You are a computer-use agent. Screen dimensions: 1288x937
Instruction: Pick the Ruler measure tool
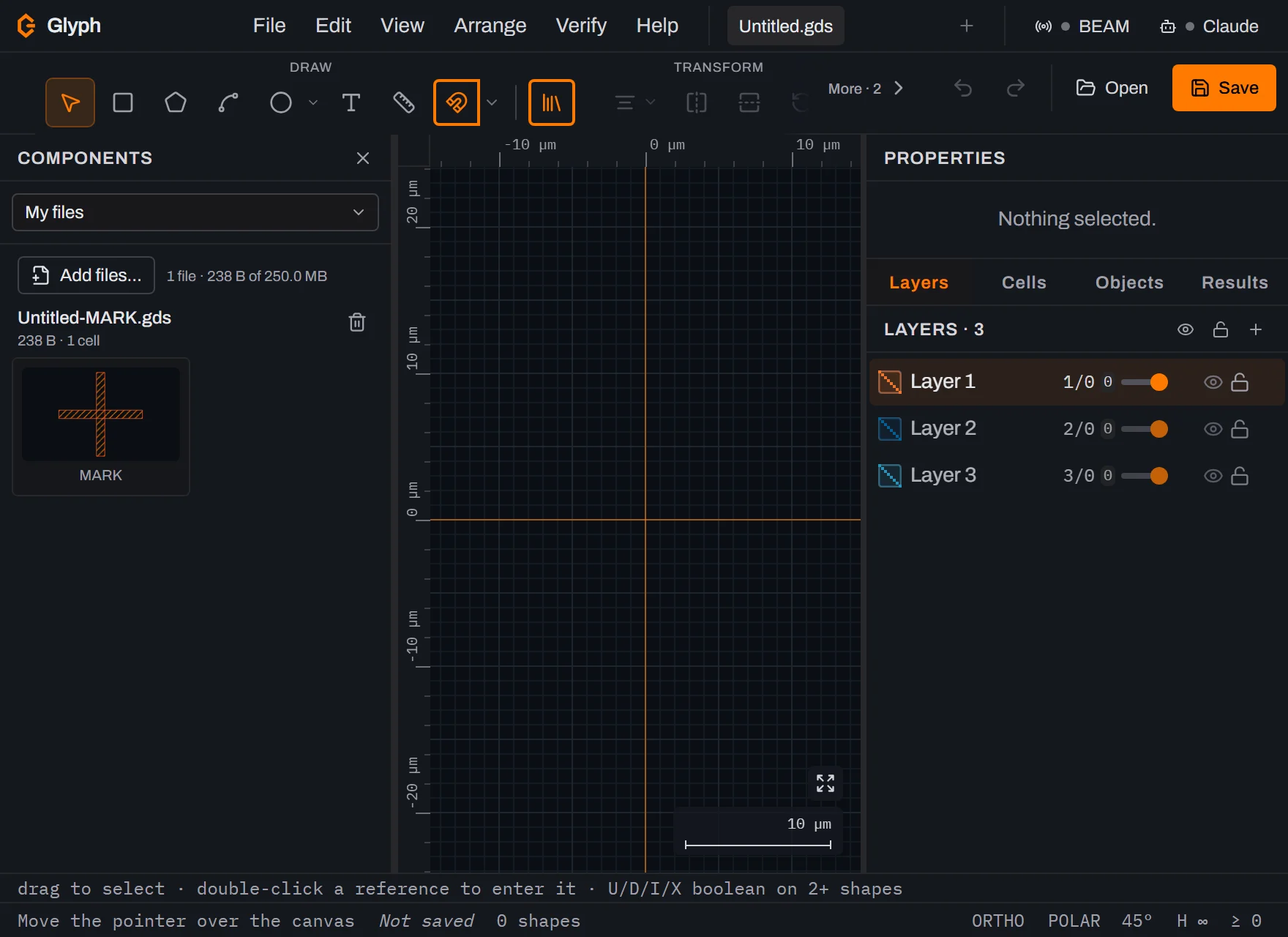(x=404, y=102)
